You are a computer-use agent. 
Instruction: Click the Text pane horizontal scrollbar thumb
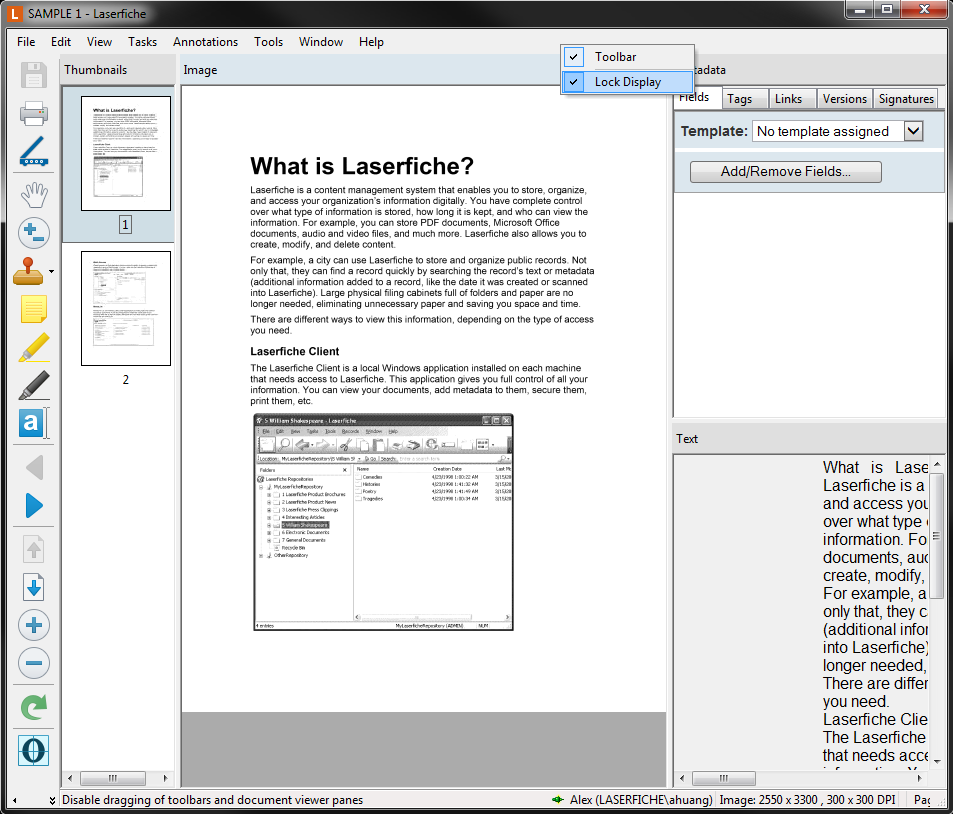pyautogui.click(x=724, y=778)
